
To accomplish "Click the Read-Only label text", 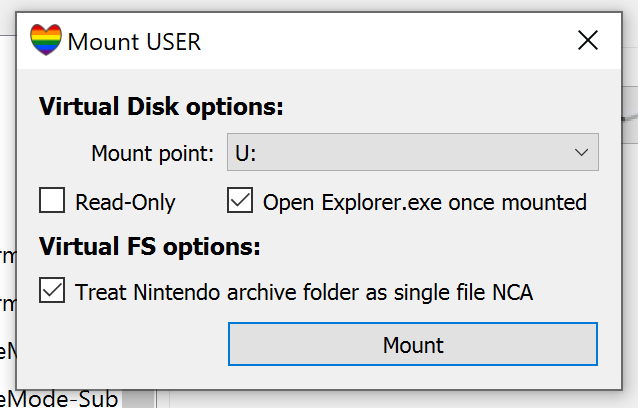I will (x=125, y=202).
